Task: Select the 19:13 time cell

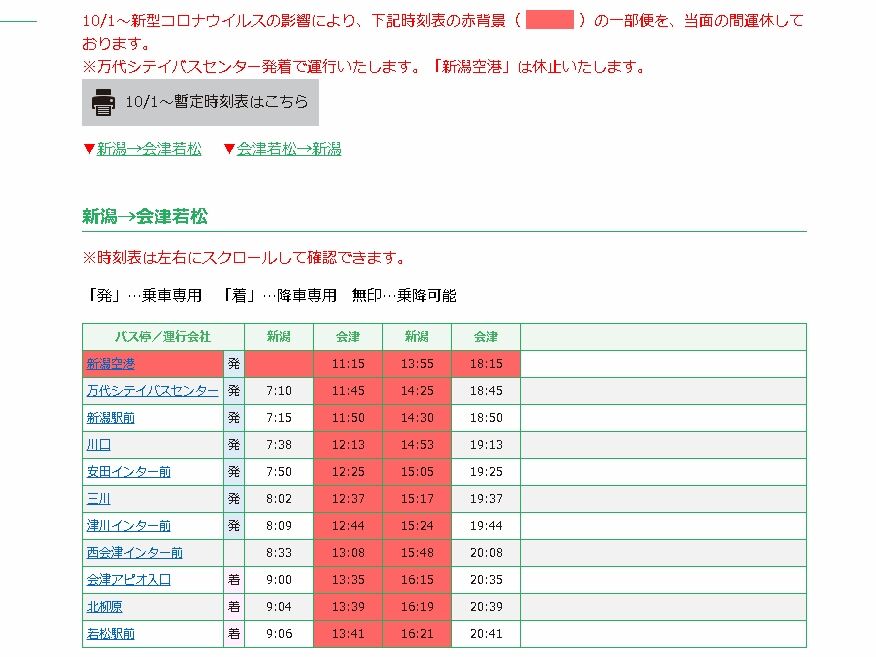Action: click(x=486, y=445)
